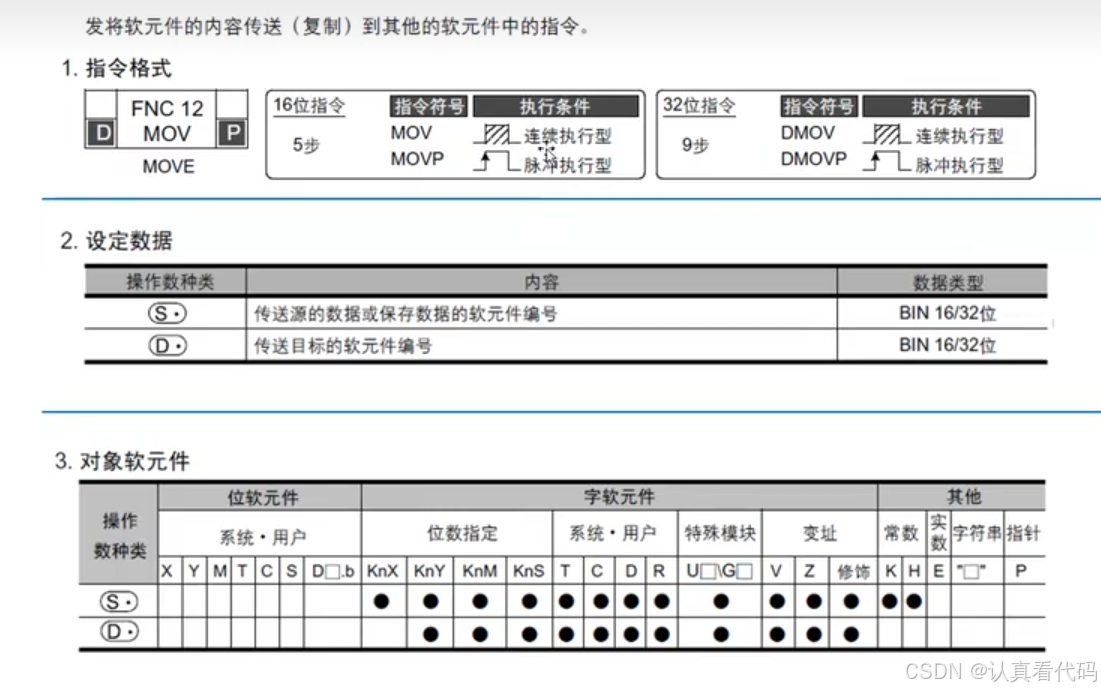This screenshot has width=1101, height=691.
Task: Toggle the Z bullet in the D· row
Action: (x=815, y=633)
